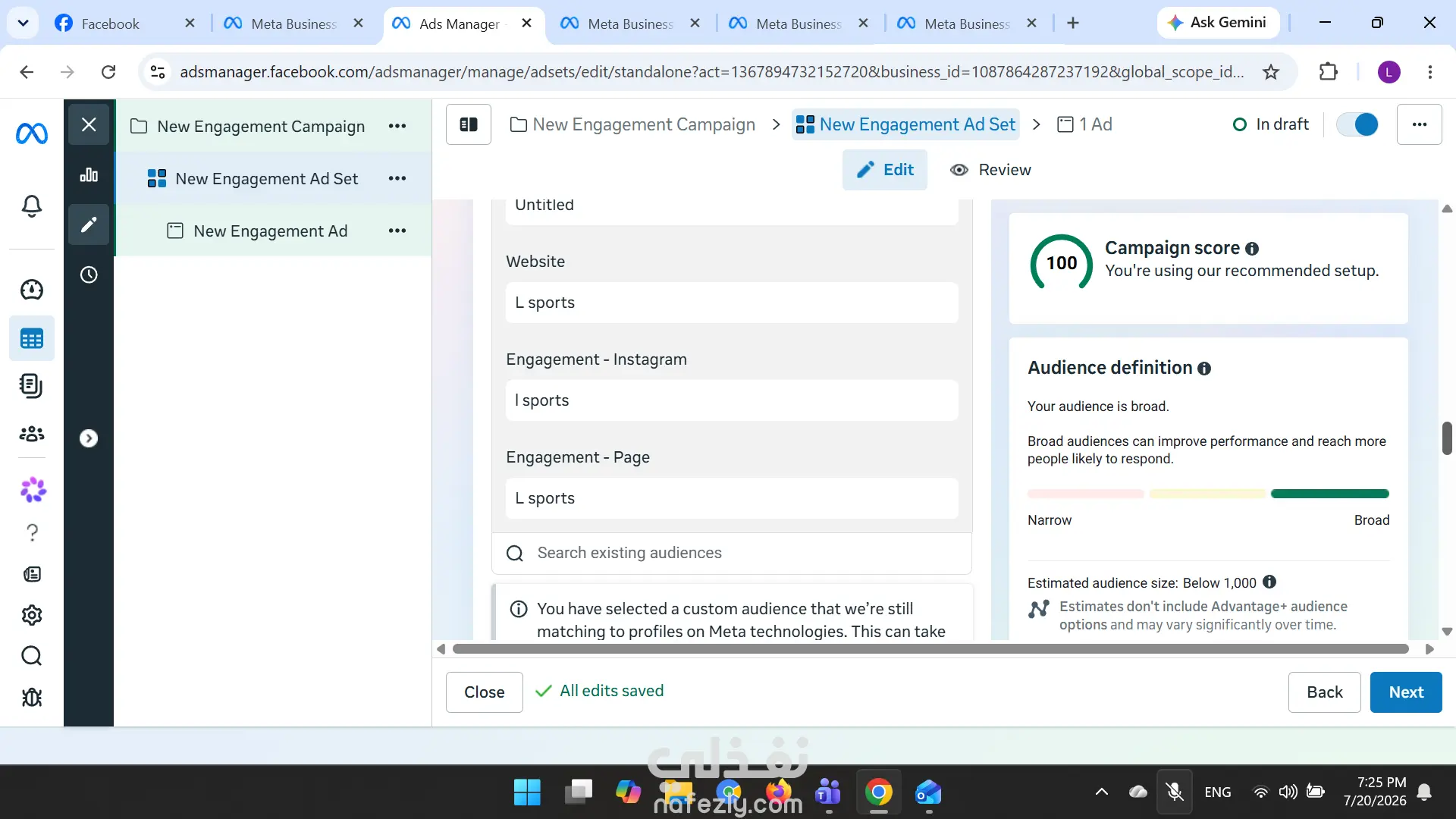The image size is (1456, 819).
Task: Open the Settings gear icon
Action: [x=32, y=615]
